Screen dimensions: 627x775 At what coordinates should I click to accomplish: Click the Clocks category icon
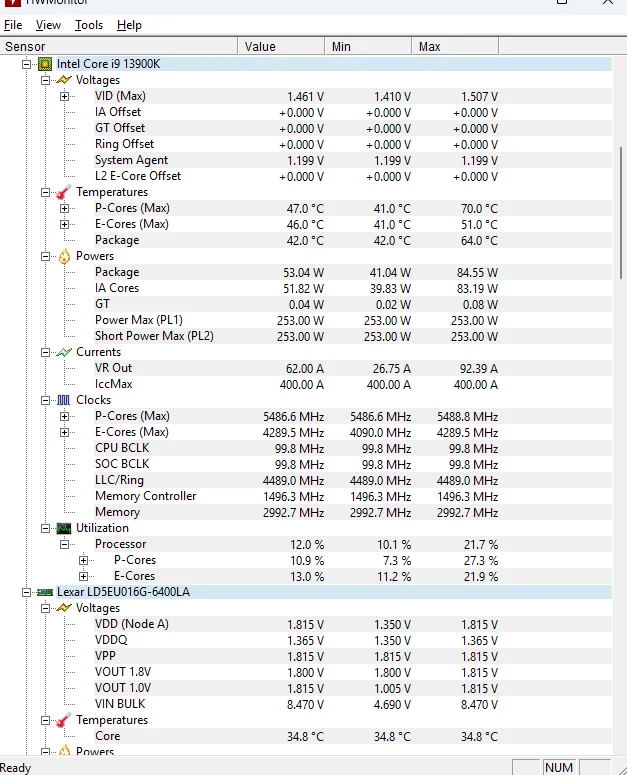[x=64, y=400]
